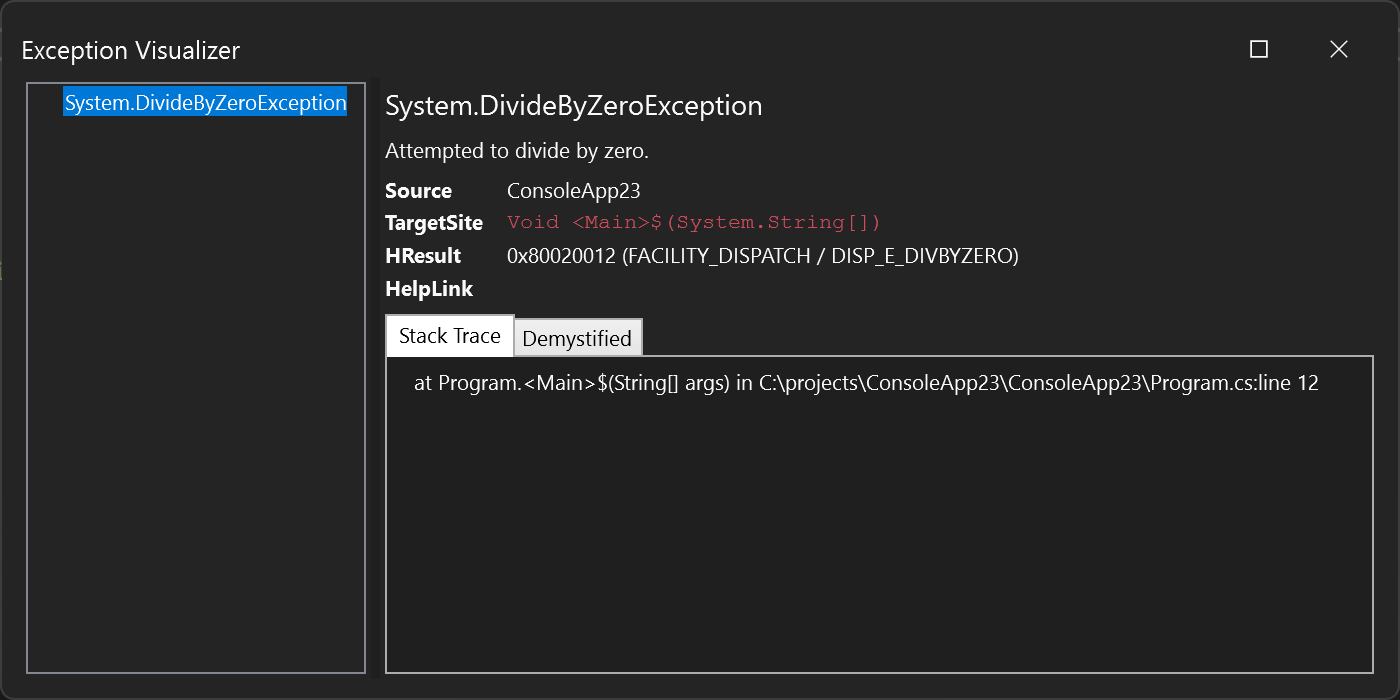Click the TargetSite field label
The height and width of the screenshot is (700, 1400).
[434, 222]
